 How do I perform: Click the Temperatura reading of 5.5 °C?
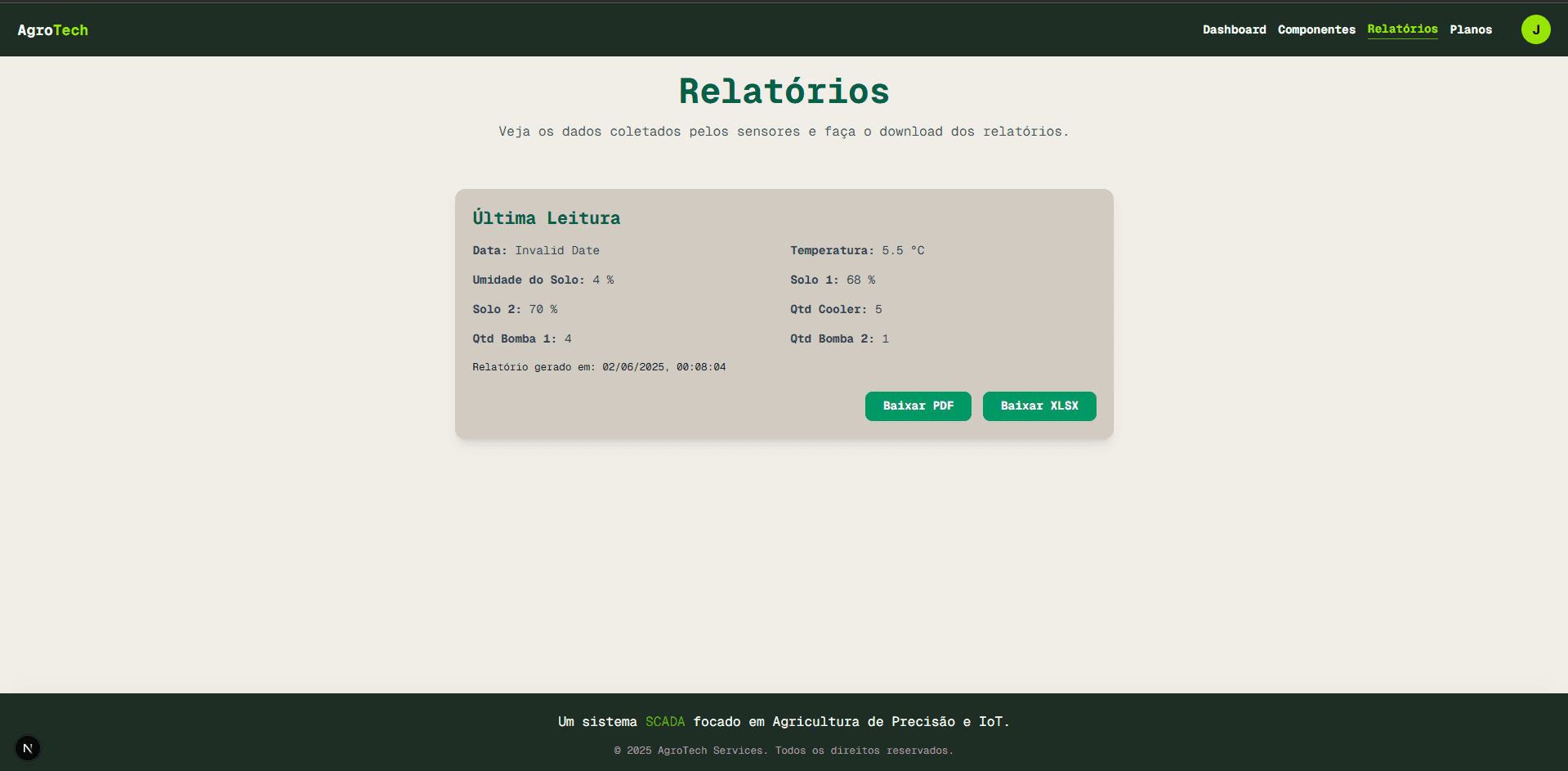click(903, 250)
